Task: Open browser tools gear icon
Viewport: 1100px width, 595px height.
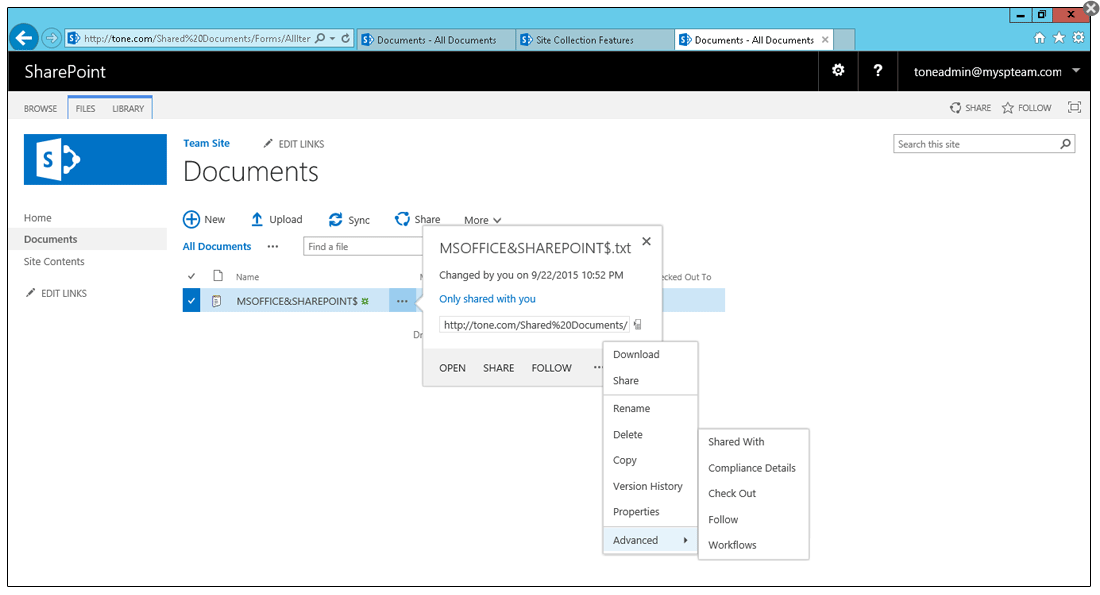Action: [1079, 38]
